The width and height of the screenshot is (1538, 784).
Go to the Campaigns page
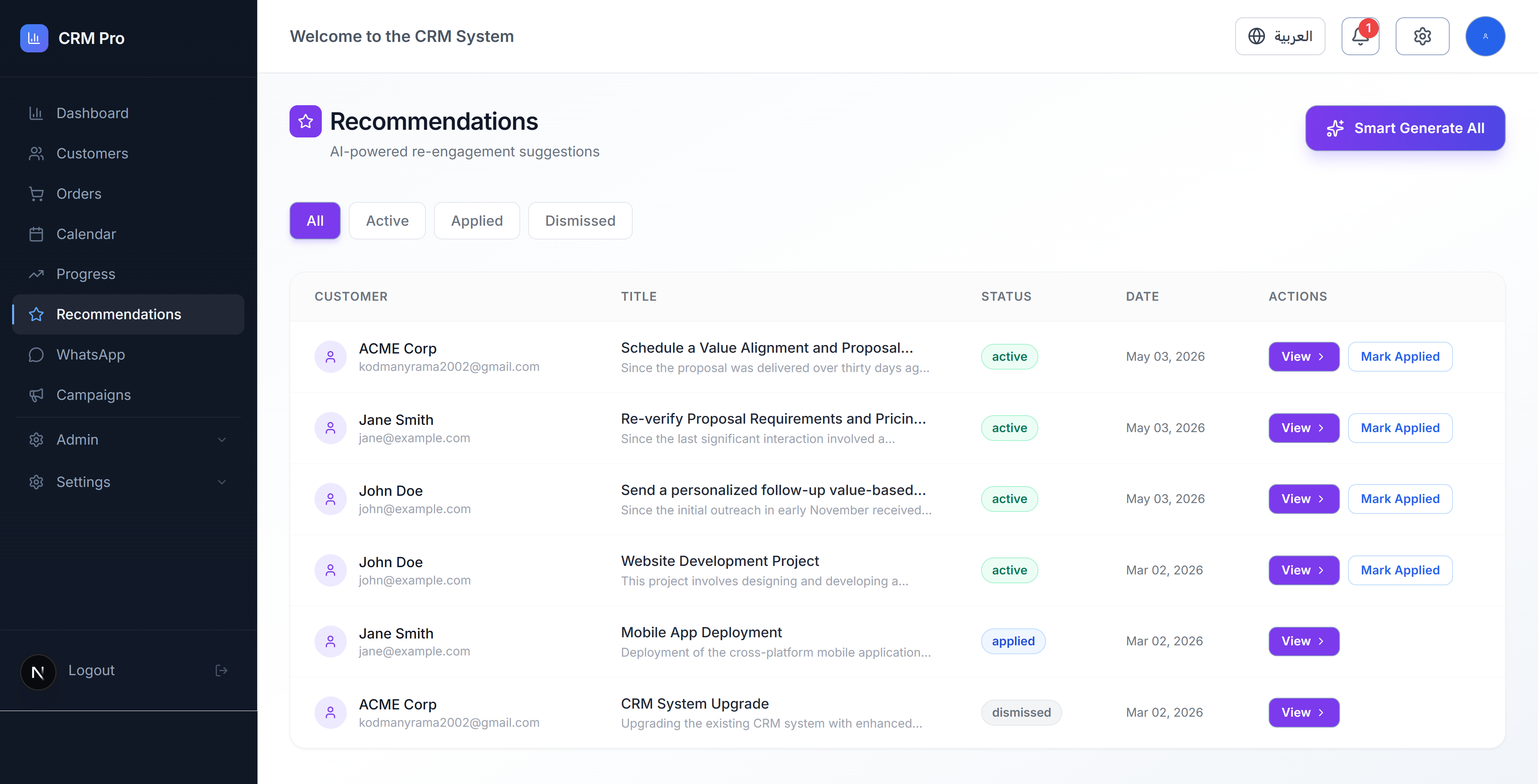click(128, 395)
